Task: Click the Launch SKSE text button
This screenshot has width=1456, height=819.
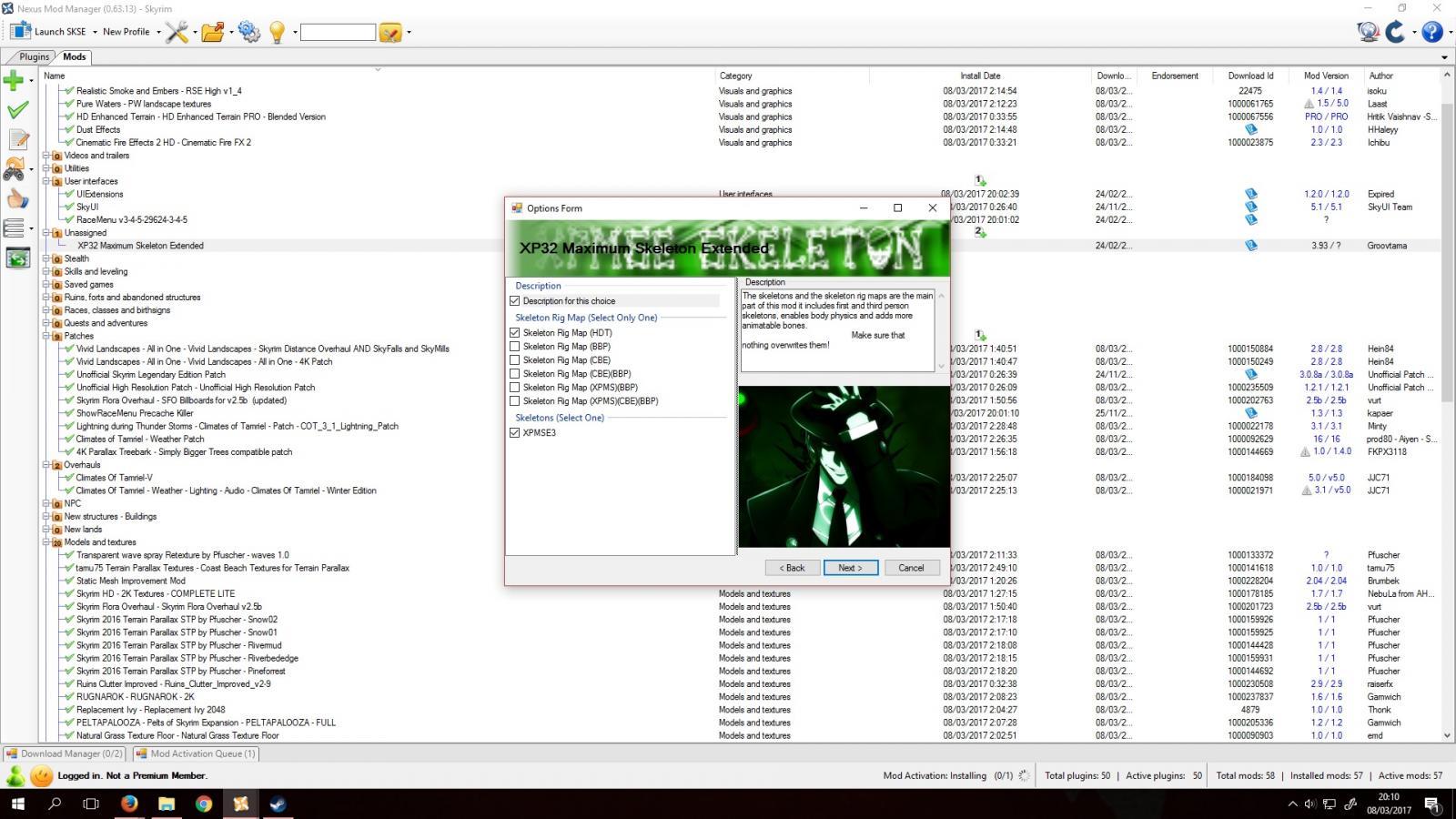Action: 60,32
